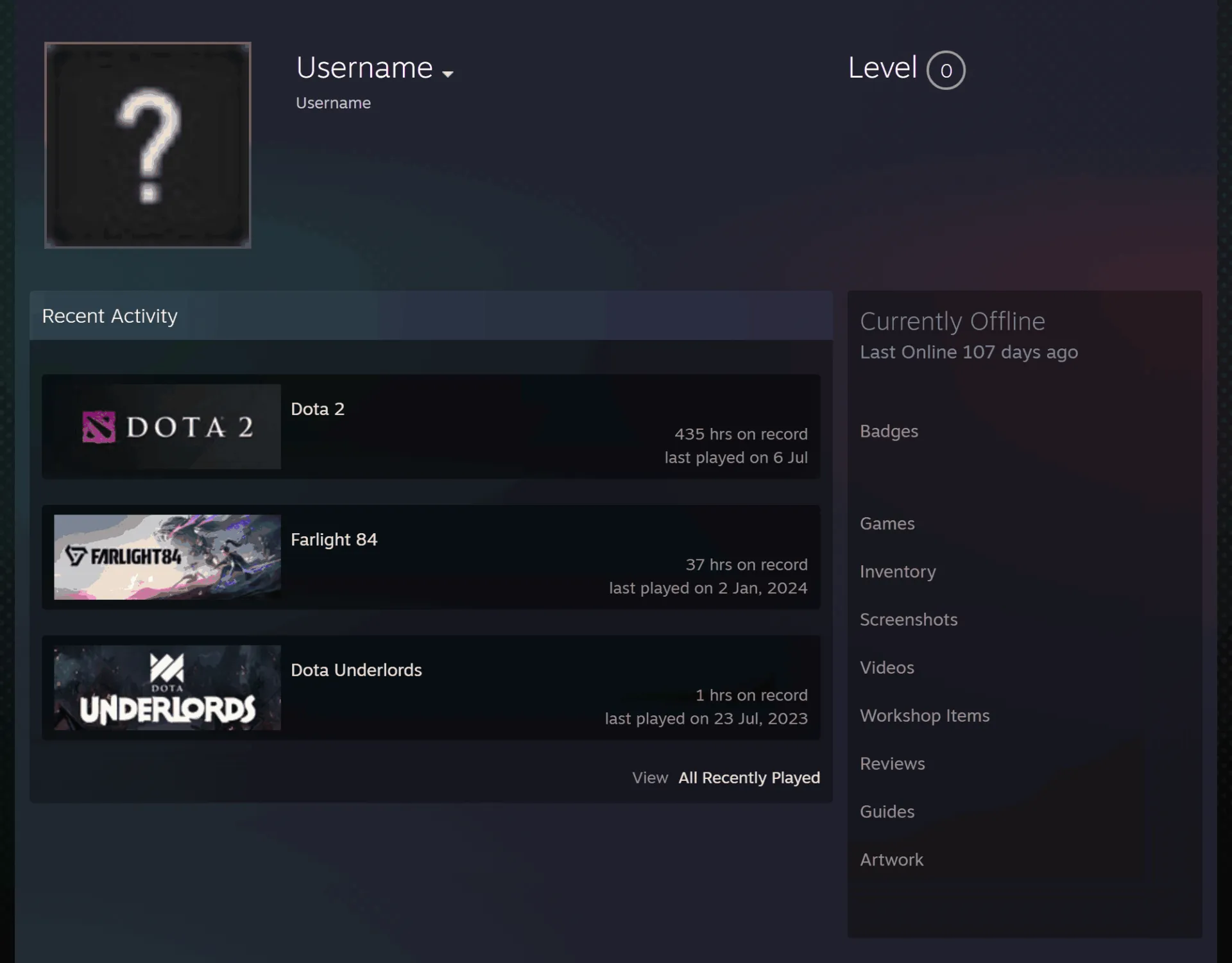
Task: Open the Reviews page
Action: point(892,763)
